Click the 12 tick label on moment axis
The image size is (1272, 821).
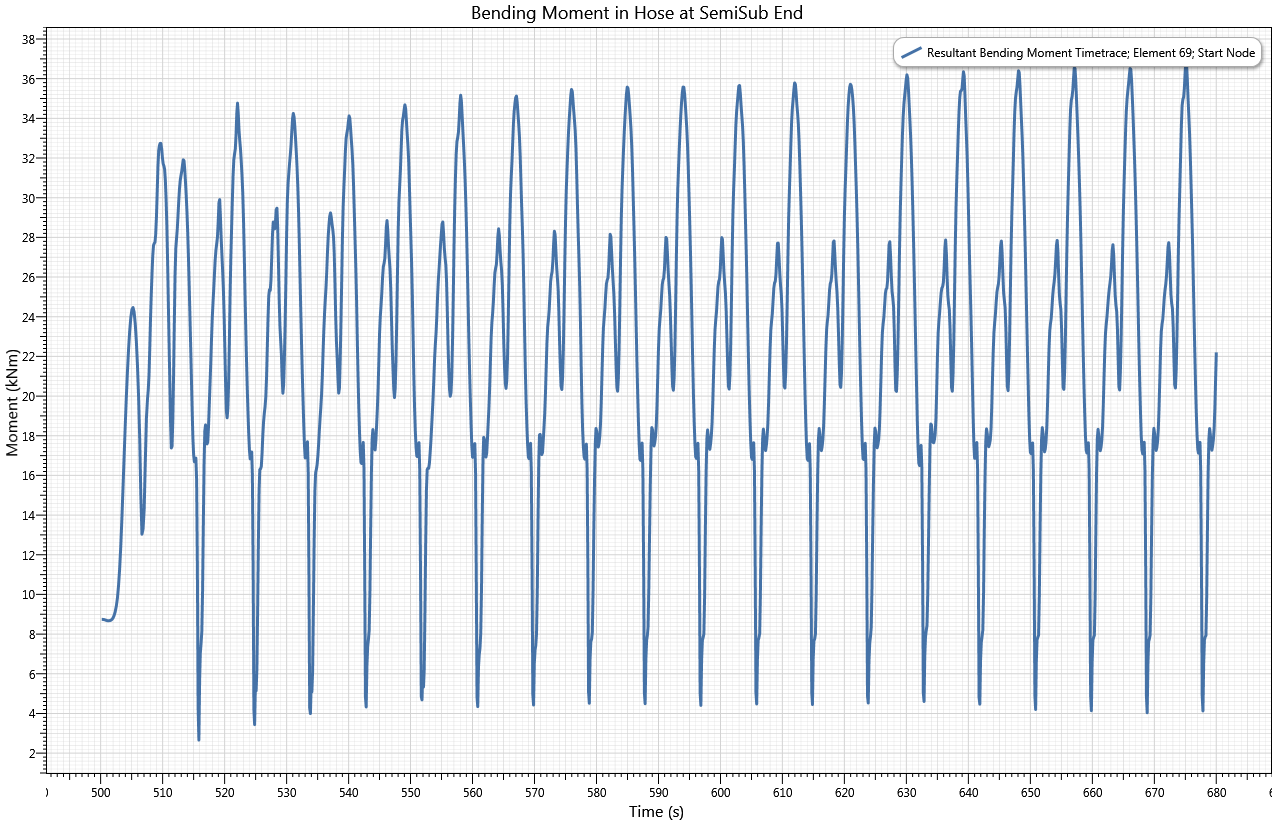(30, 555)
